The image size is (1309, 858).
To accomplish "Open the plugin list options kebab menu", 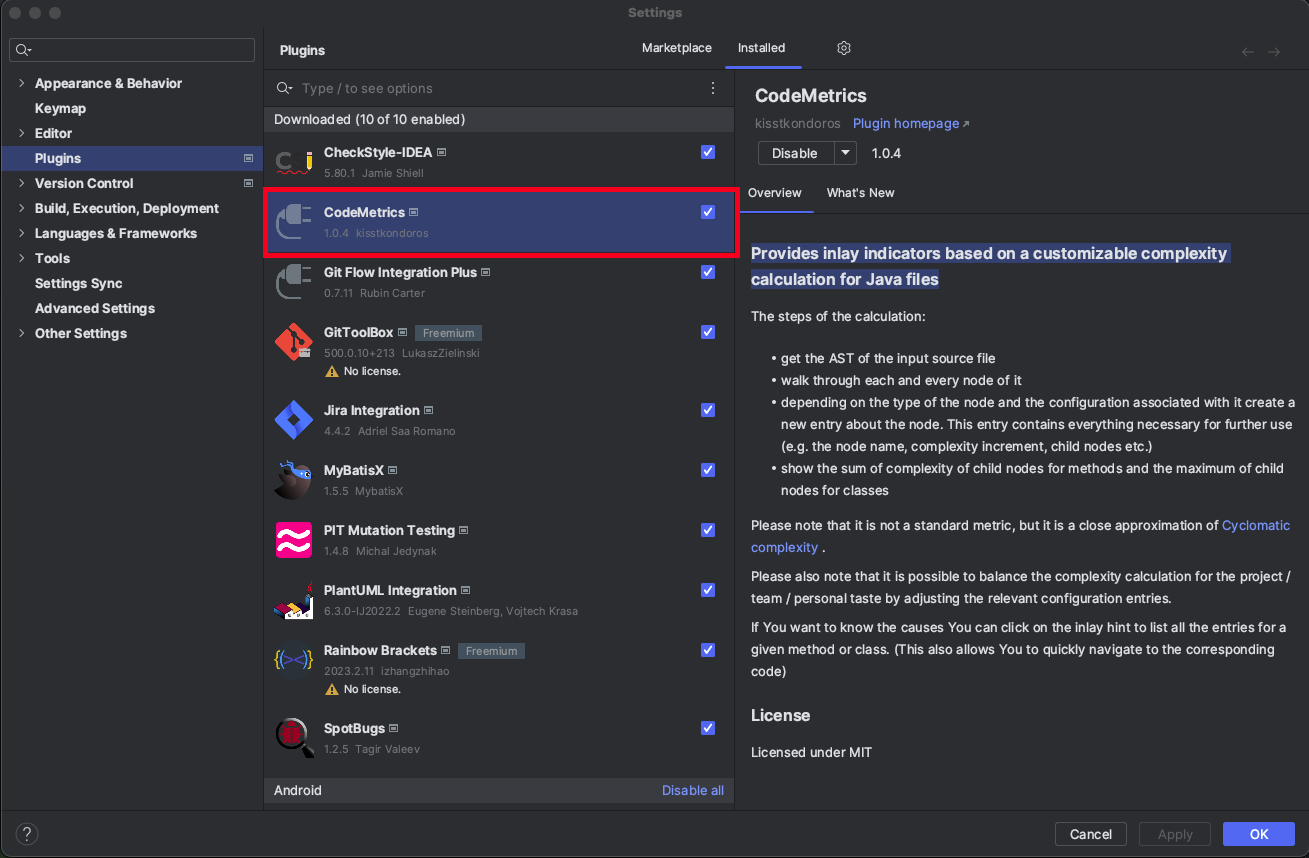I will [713, 88].
